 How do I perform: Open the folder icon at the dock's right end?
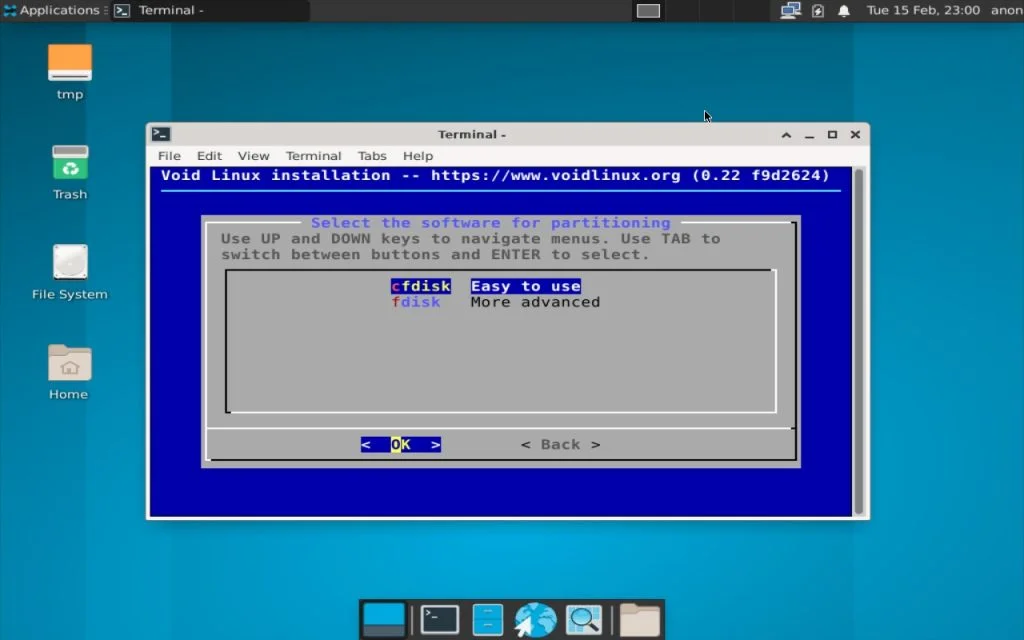pos(638,619)
